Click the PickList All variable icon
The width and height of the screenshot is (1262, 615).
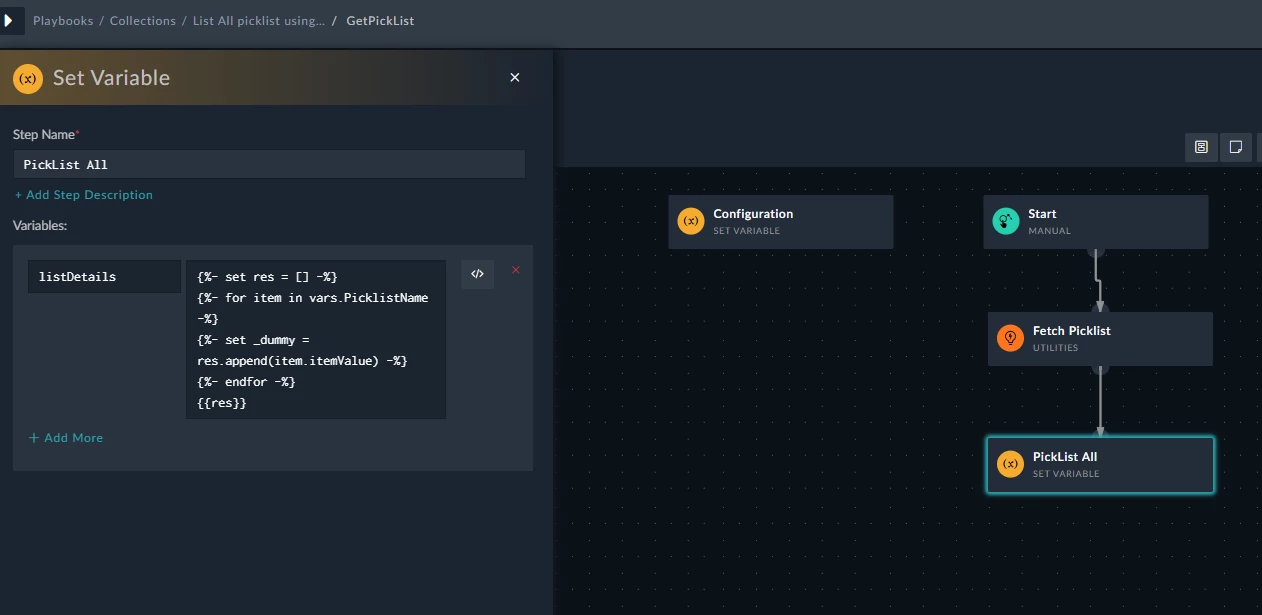pos(1010,464)
